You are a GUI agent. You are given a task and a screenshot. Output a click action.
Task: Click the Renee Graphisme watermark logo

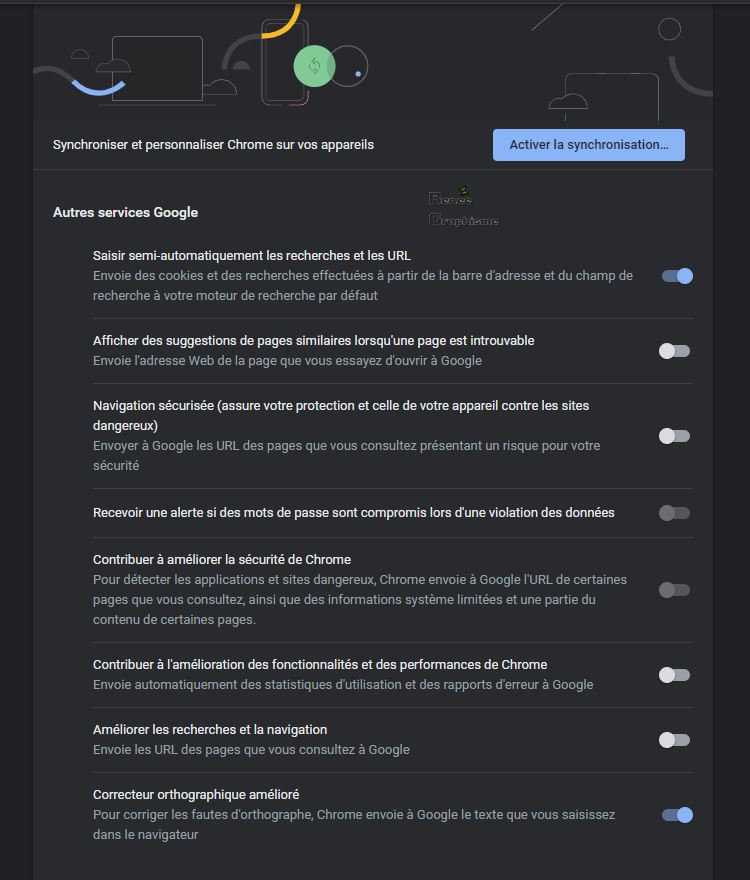pyautogui.click(x=463, y=208)
